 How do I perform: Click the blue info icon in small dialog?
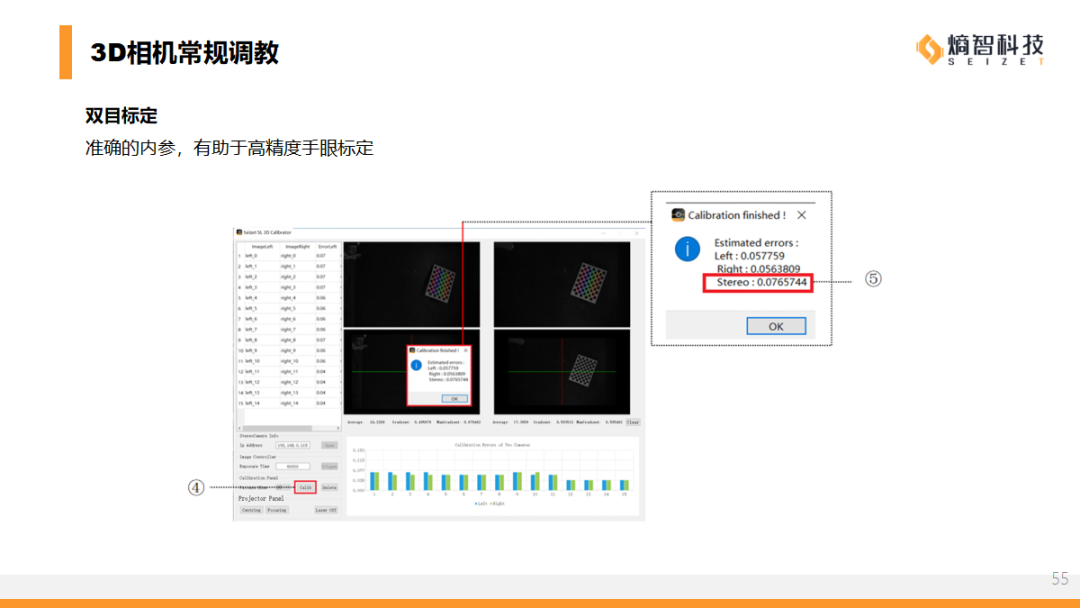(416, 365)
